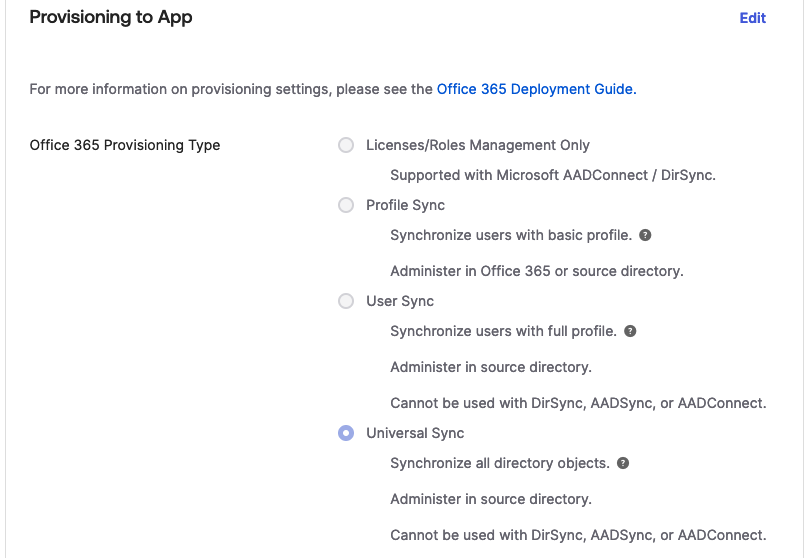
Task: Click 'Administer in Office 365 or source directory.' text
Action: tap(537, 271)
